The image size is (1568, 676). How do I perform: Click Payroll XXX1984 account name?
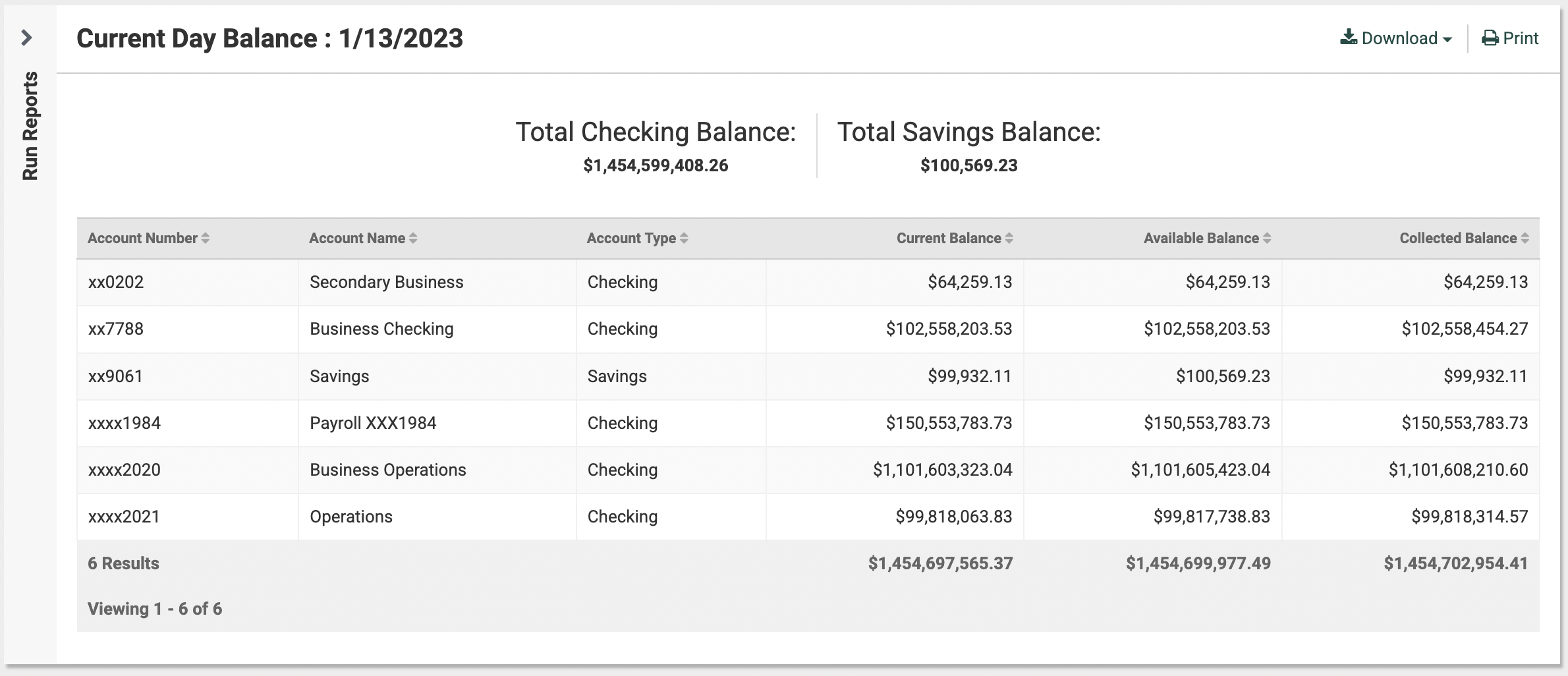pyautogui.click(x=373, y=423)
